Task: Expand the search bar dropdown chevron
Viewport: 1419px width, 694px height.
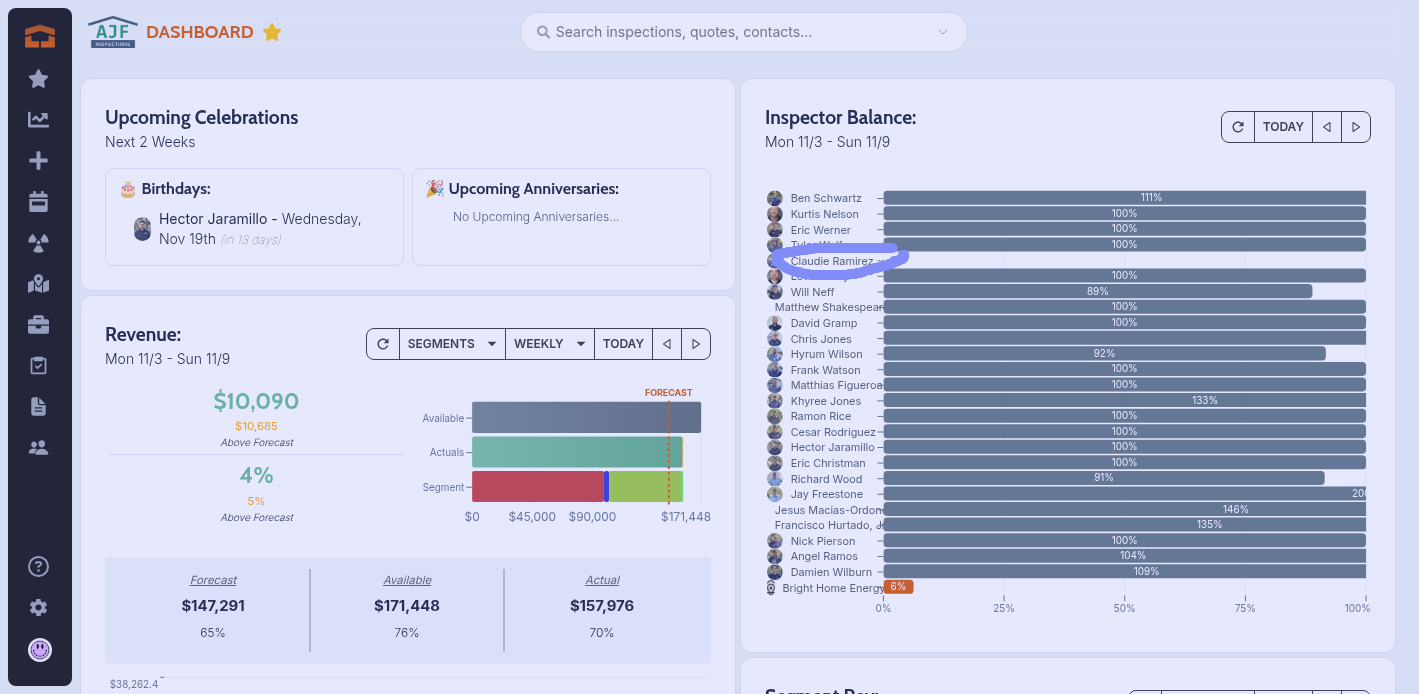Action: click(x=942, y=32)
